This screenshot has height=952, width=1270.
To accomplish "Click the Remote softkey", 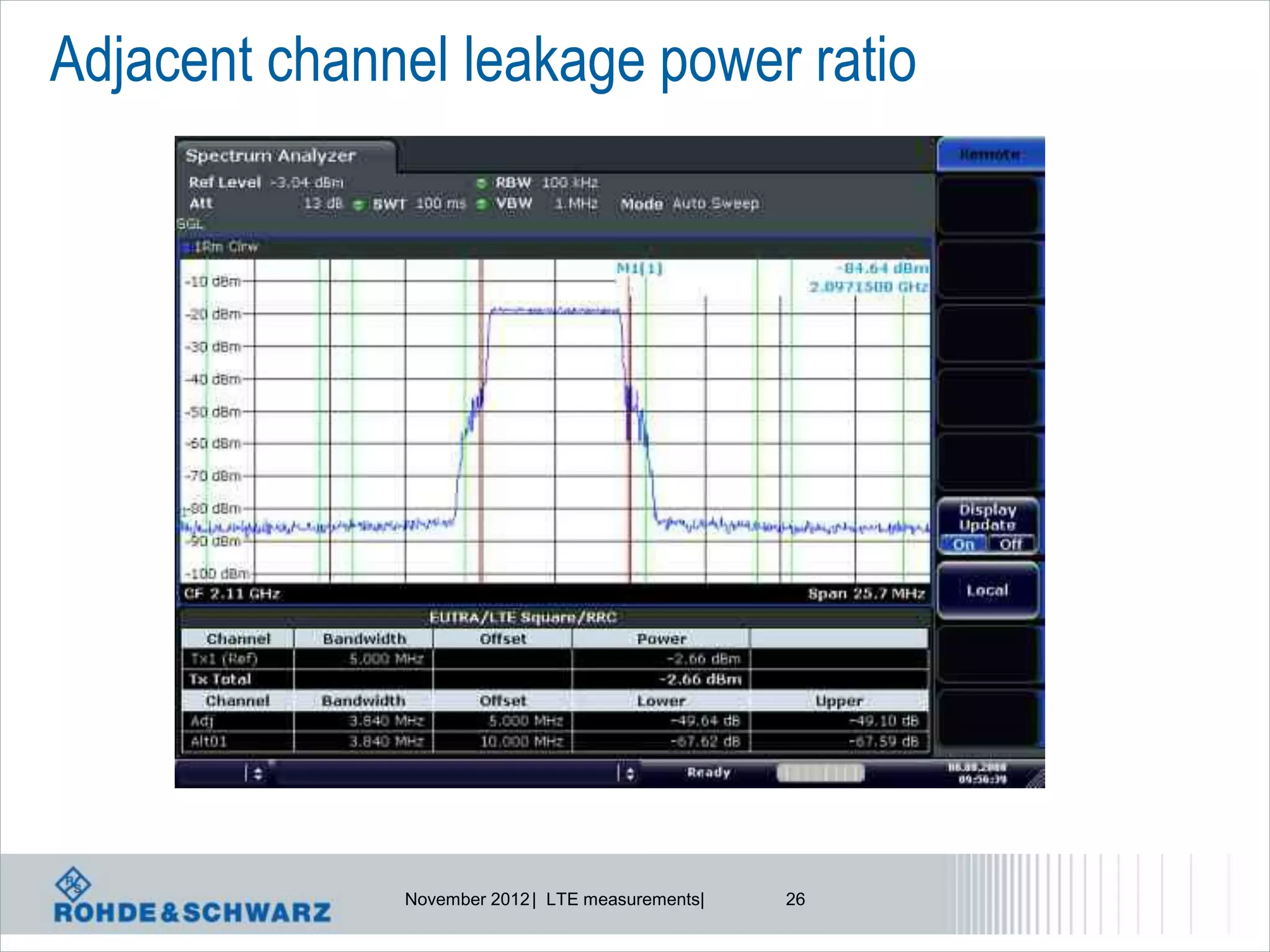I will click(990, 154).
